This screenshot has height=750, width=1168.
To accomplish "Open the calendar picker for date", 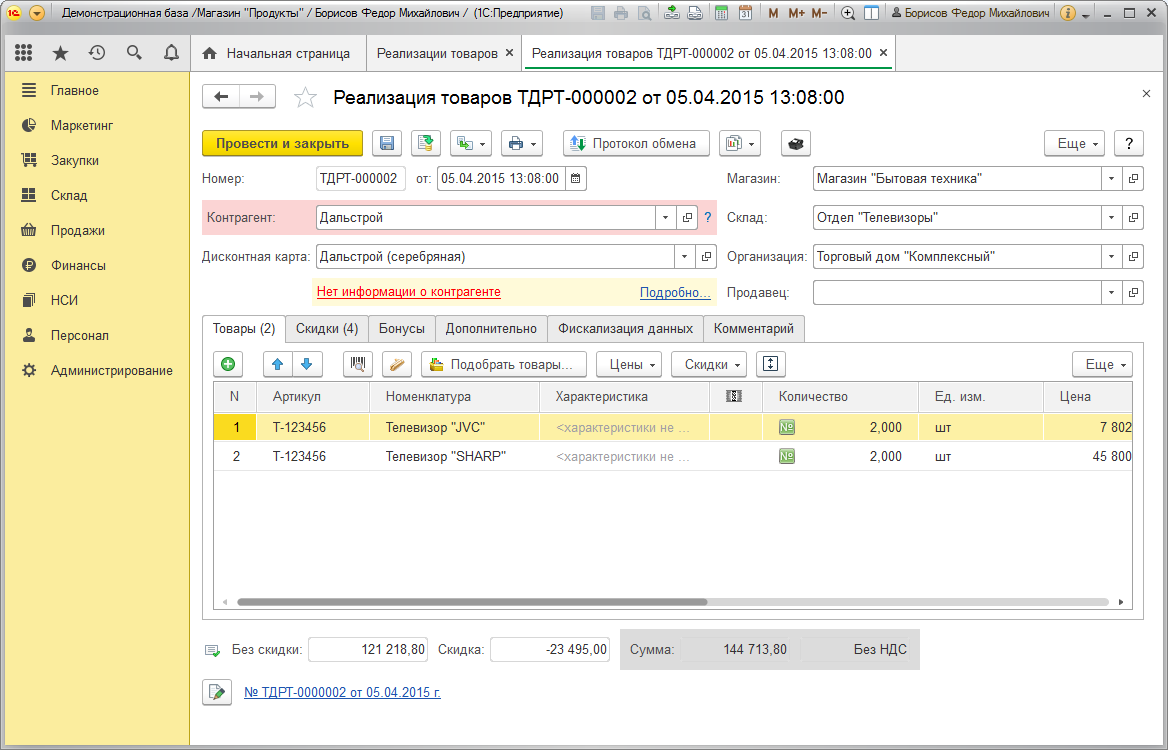I will 576,179.
